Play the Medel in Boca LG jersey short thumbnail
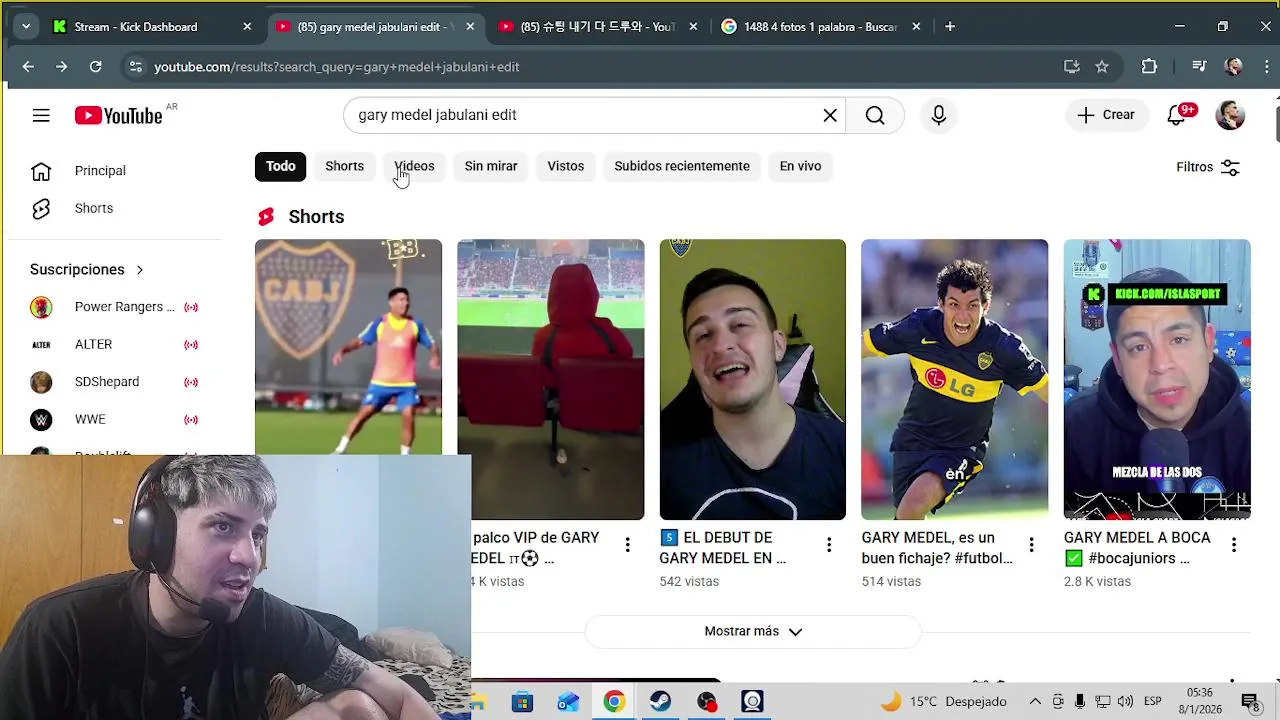 [955, 380]
